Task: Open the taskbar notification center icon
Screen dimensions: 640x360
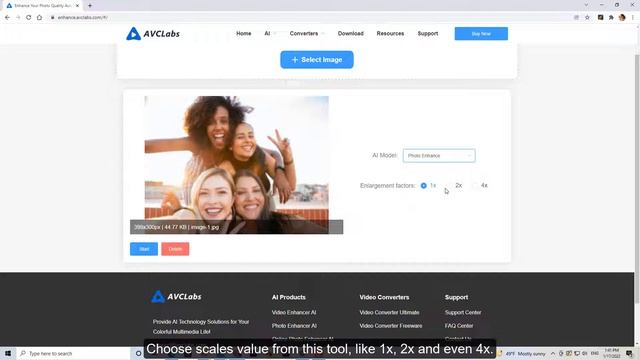Action: click(629, 353)
